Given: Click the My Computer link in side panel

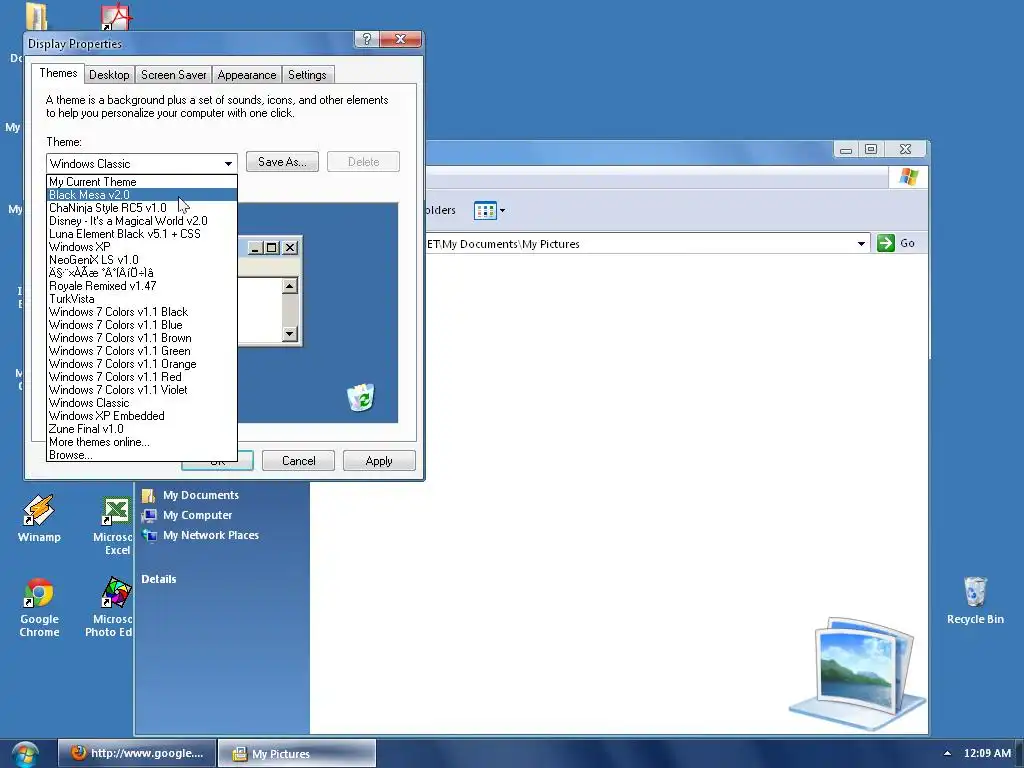Looking at the screenshot, I should pos(197,515).
